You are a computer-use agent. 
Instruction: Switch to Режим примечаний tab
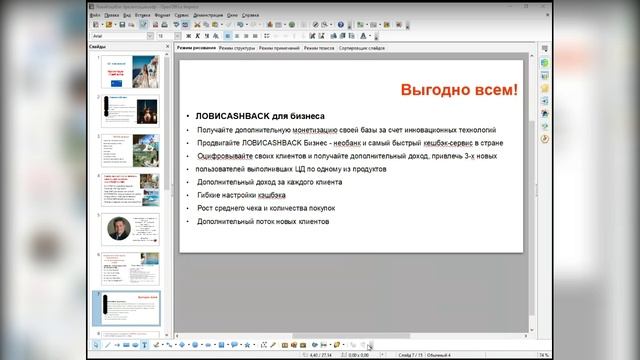click(x=279, y=48)
